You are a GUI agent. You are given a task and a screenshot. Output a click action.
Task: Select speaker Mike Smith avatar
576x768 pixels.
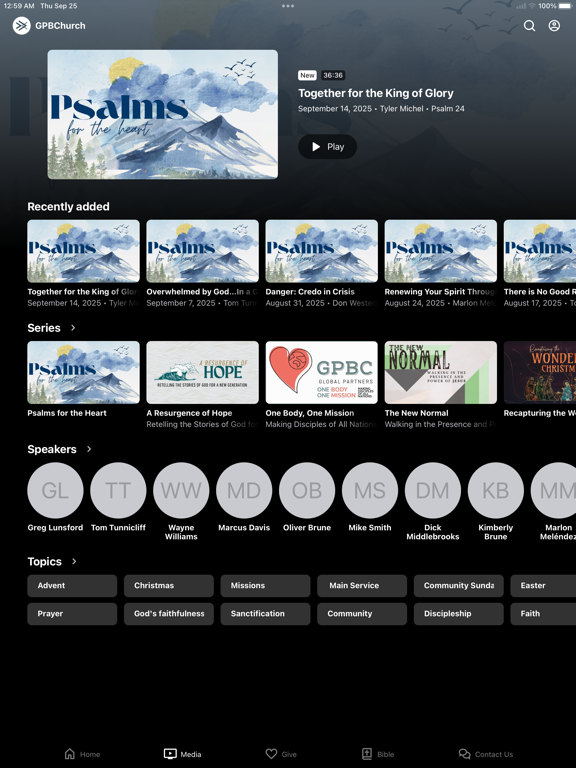click(370, 490)
